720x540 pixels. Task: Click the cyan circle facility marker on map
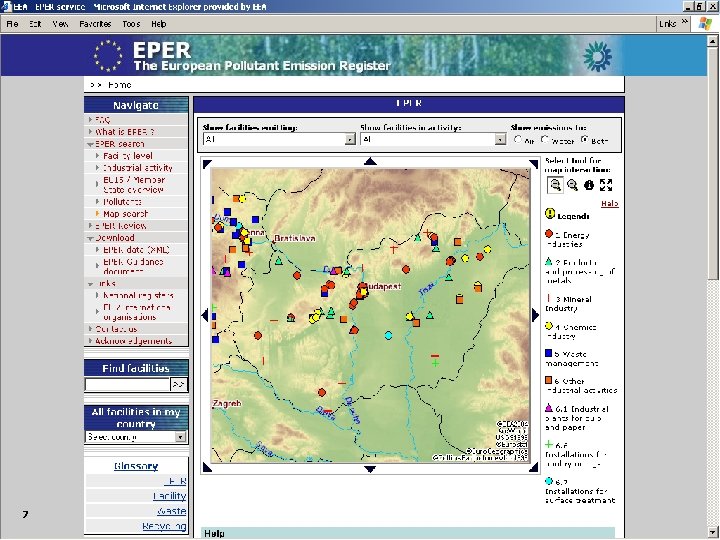click(388, 336)
